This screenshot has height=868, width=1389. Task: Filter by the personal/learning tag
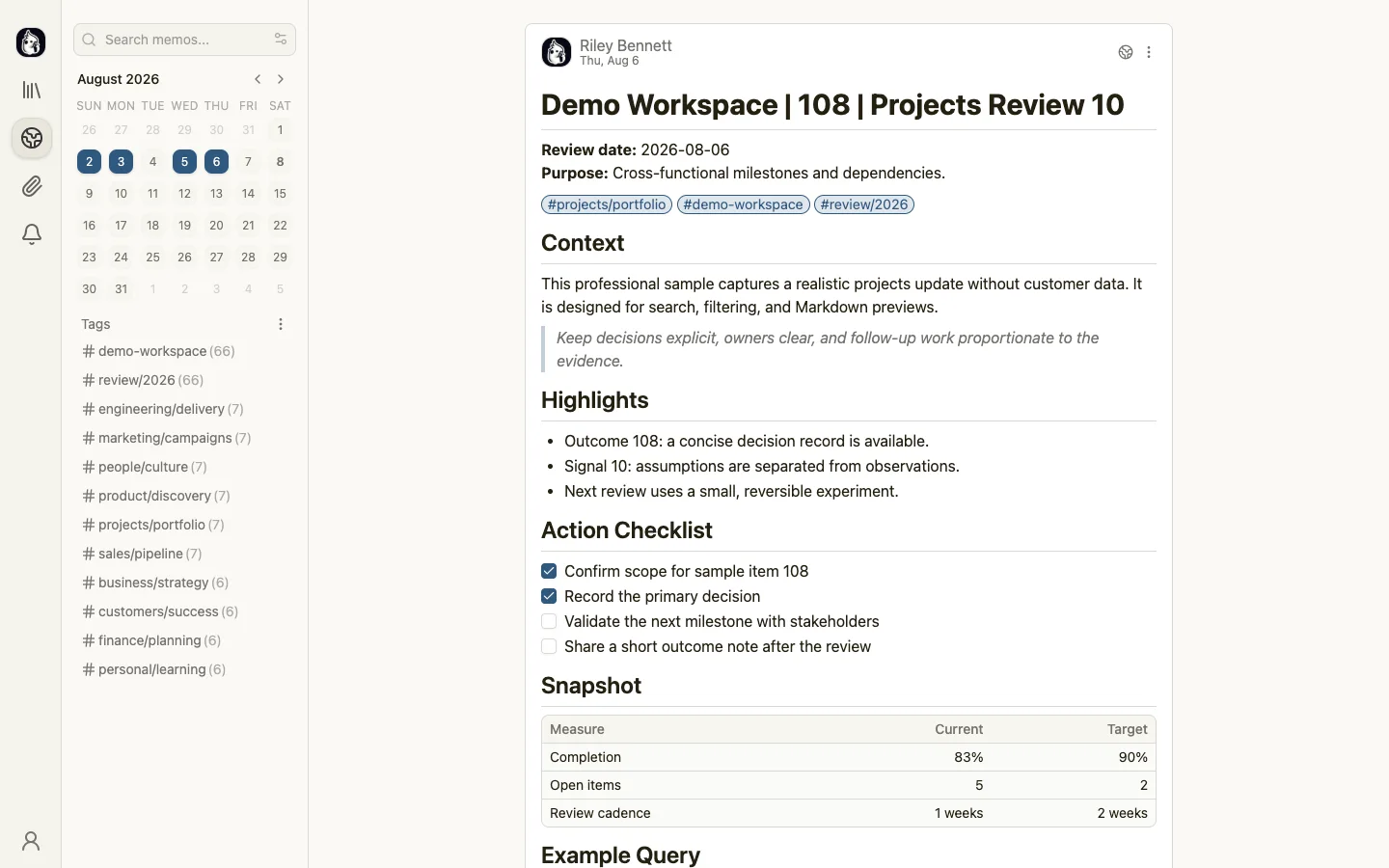pyautogui.click(x=154, y=669)
